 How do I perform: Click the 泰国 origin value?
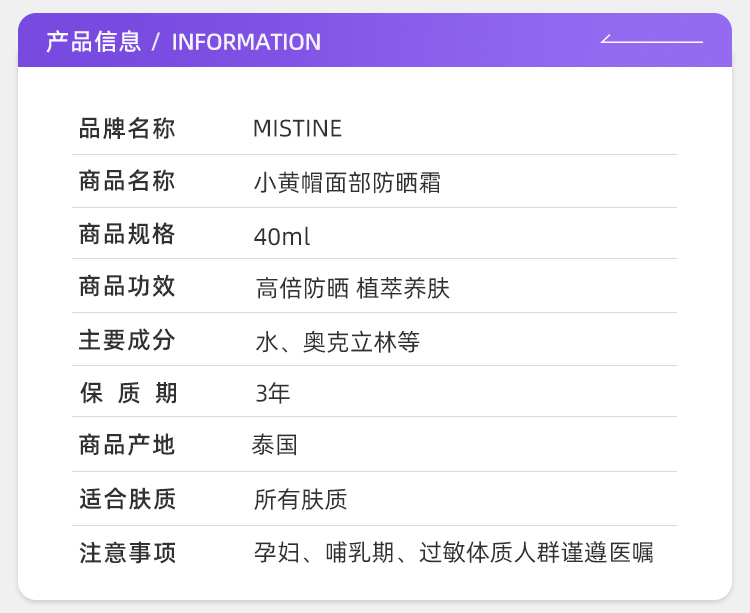point(275,445)
